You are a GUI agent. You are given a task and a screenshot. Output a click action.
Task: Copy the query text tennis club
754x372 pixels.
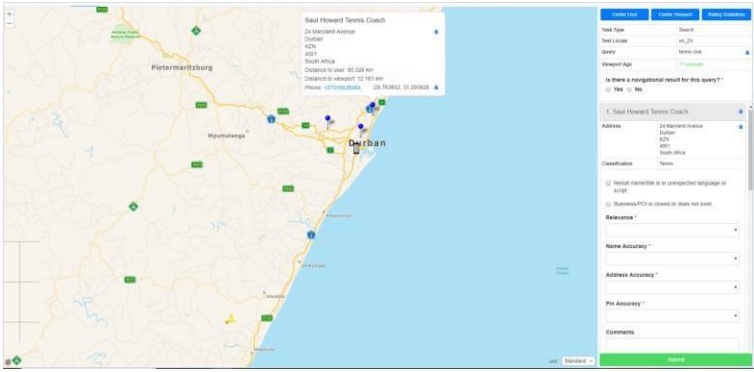tap(747, 52)
